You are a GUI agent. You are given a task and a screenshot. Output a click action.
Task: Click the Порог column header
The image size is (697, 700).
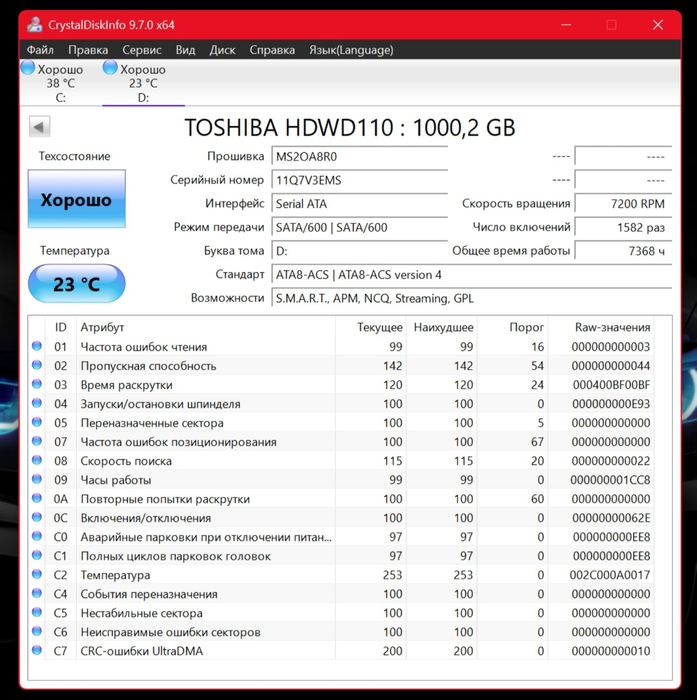(x=526, y=327)
